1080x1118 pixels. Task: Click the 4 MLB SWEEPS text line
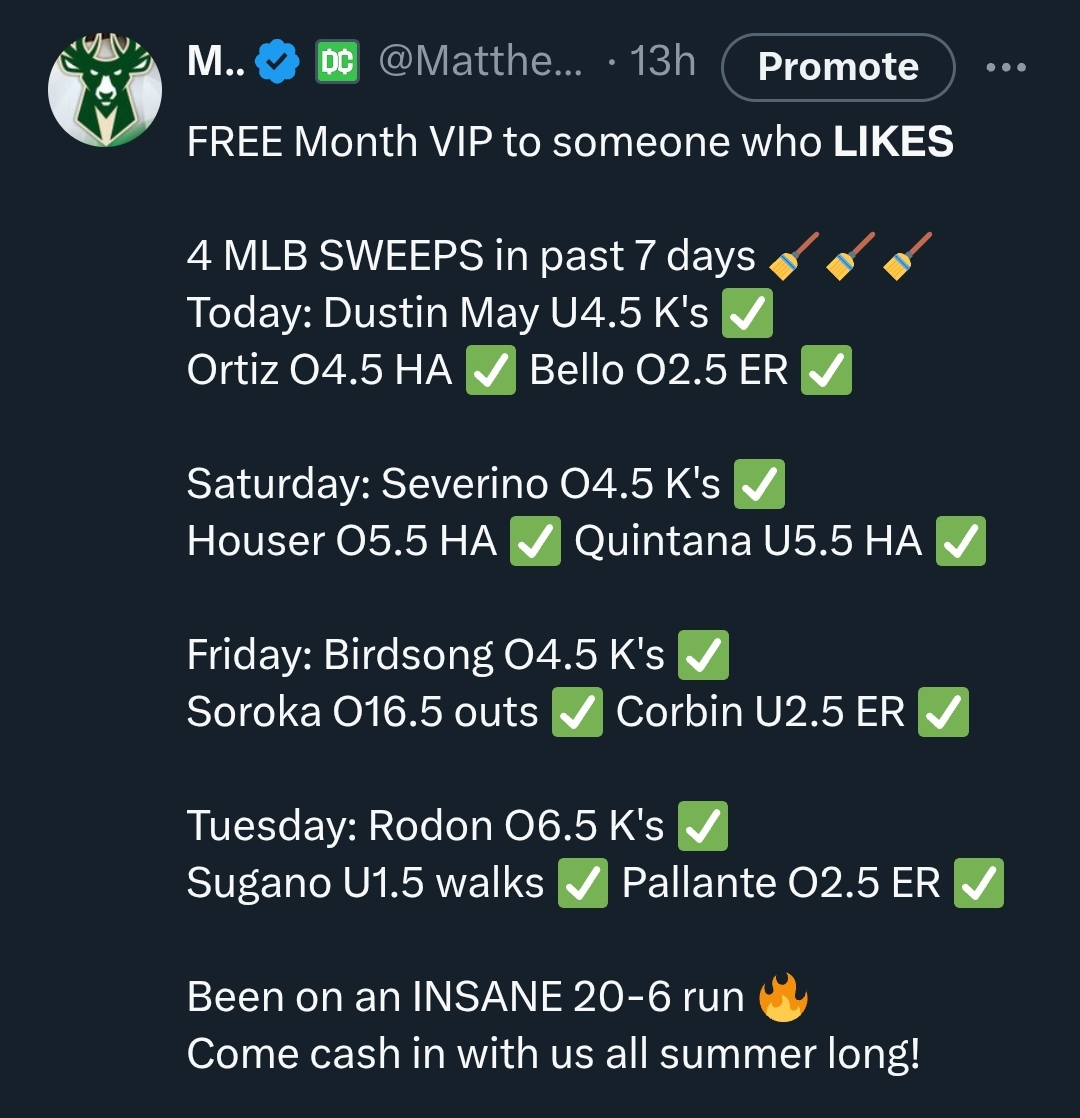pos(560,255)
